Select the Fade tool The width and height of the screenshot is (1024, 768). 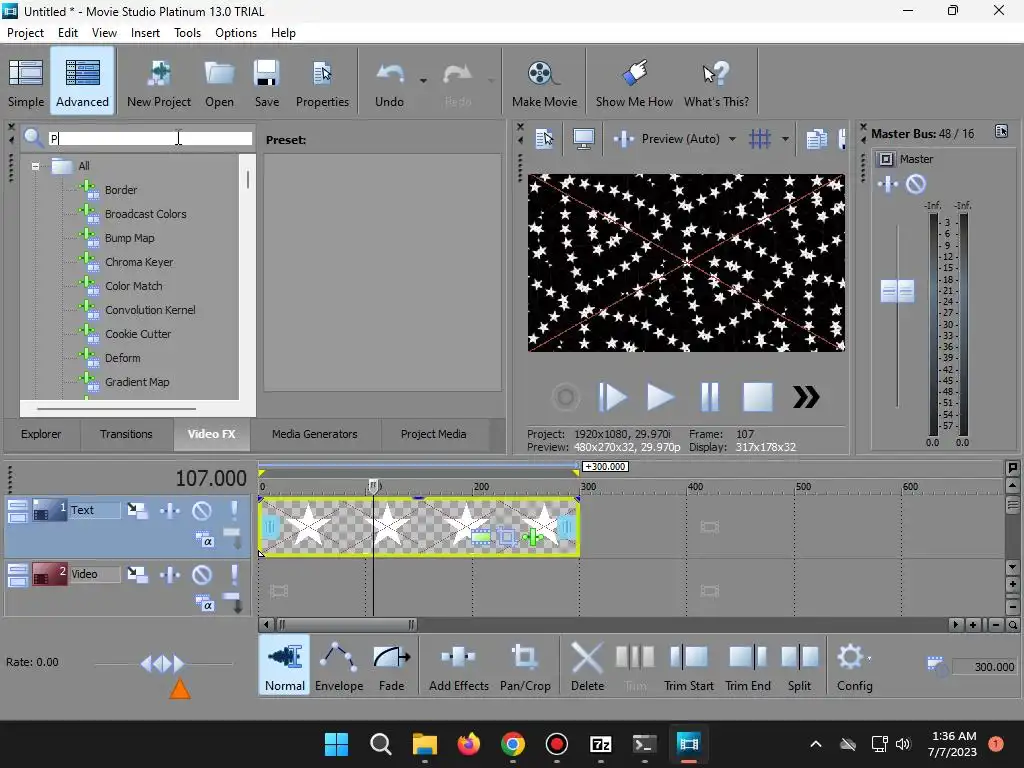pyautogui.click(x=391, y=665)
